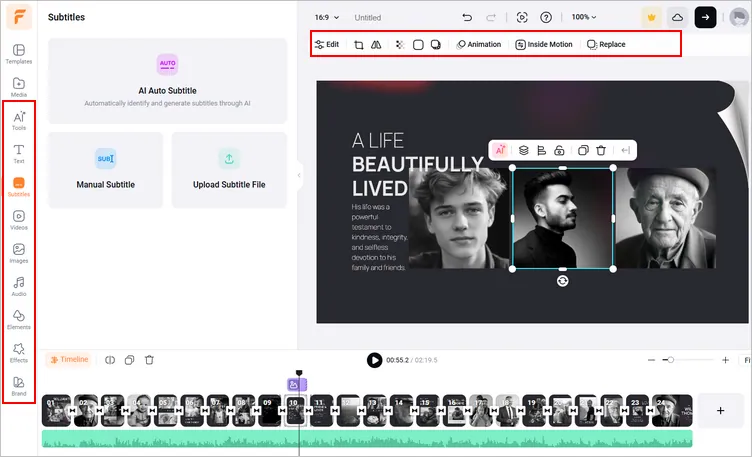
Task: Open the align icon on floating toolbar
Action: (541, 151)
